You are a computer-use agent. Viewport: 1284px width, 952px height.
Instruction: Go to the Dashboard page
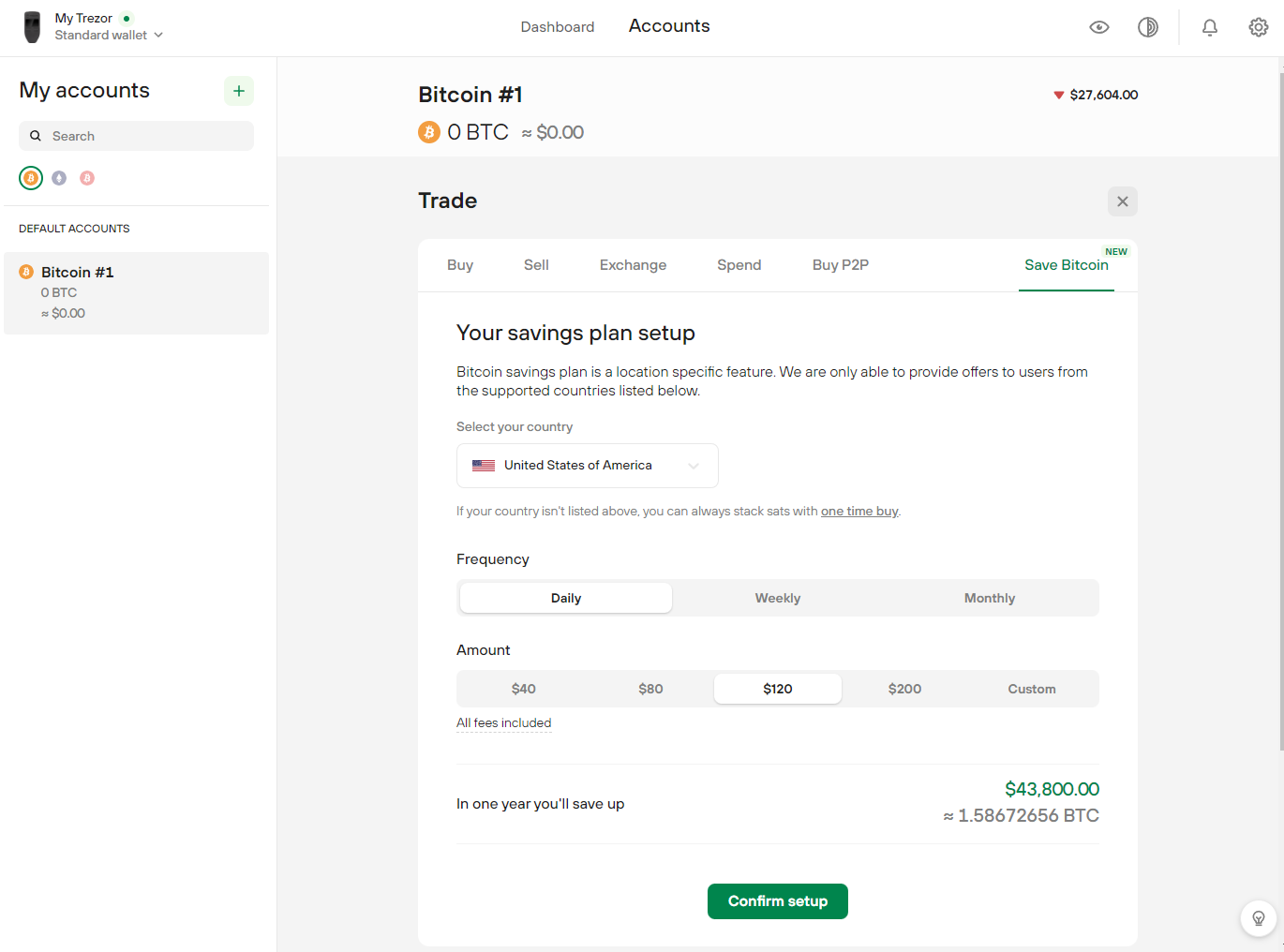tap(558, 27)
